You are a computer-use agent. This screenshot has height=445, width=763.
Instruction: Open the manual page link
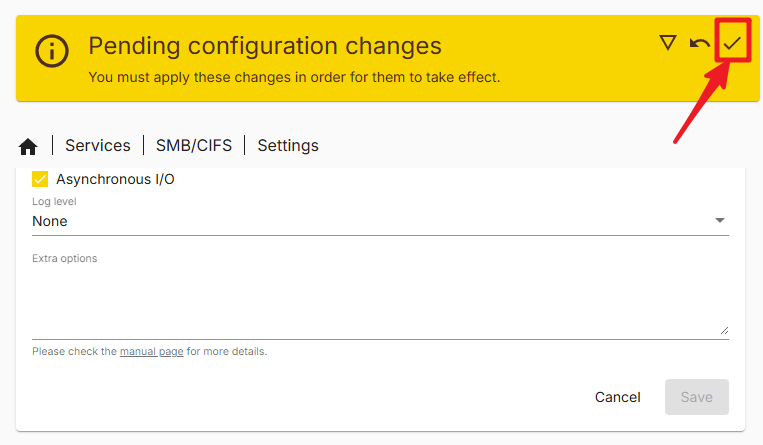[x=151, y=352]
